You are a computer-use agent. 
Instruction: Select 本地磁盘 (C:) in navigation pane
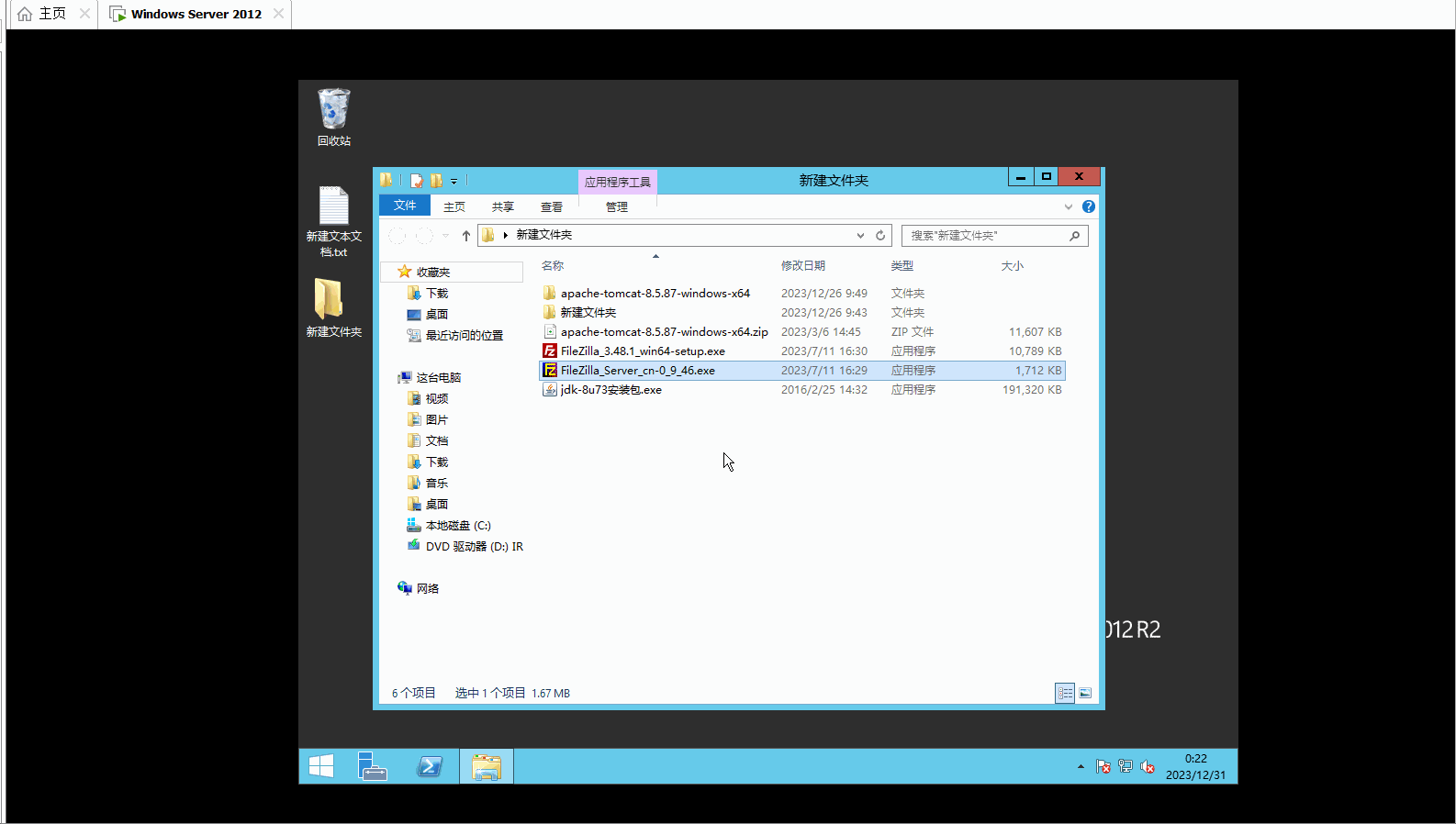tap(457, 526)
